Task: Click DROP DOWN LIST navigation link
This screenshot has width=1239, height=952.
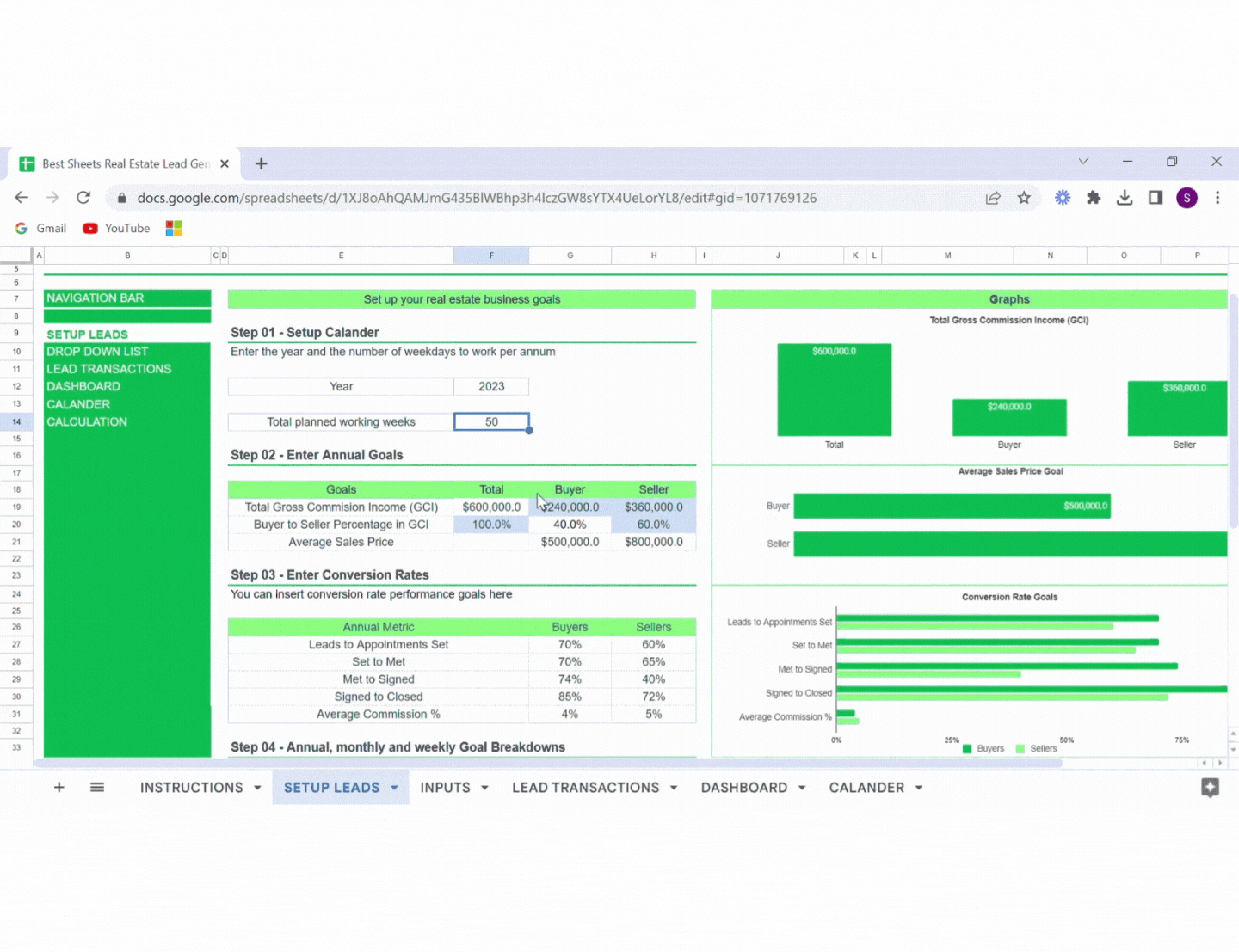Action: point(97,352)
